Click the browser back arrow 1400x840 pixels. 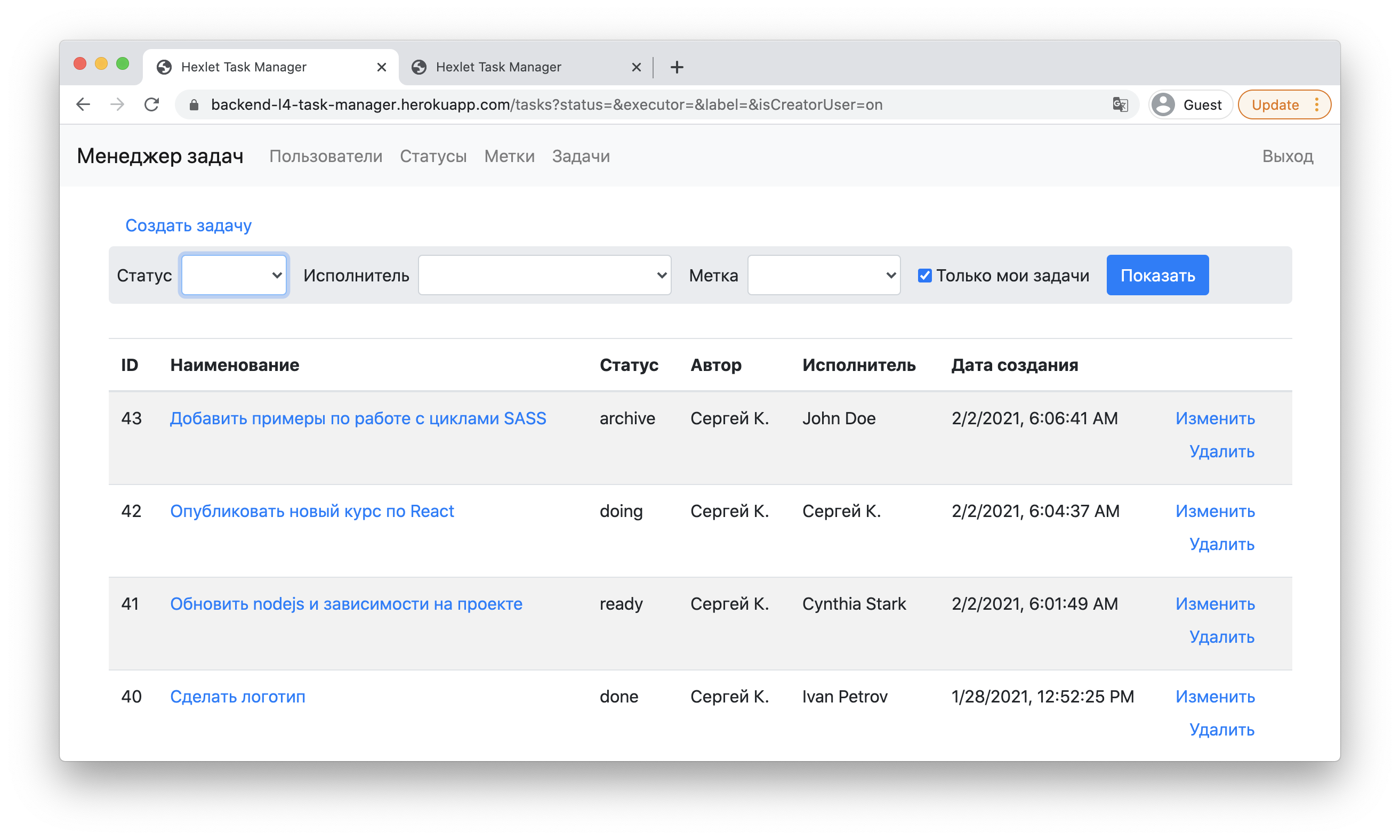click(x=83, y=104)
